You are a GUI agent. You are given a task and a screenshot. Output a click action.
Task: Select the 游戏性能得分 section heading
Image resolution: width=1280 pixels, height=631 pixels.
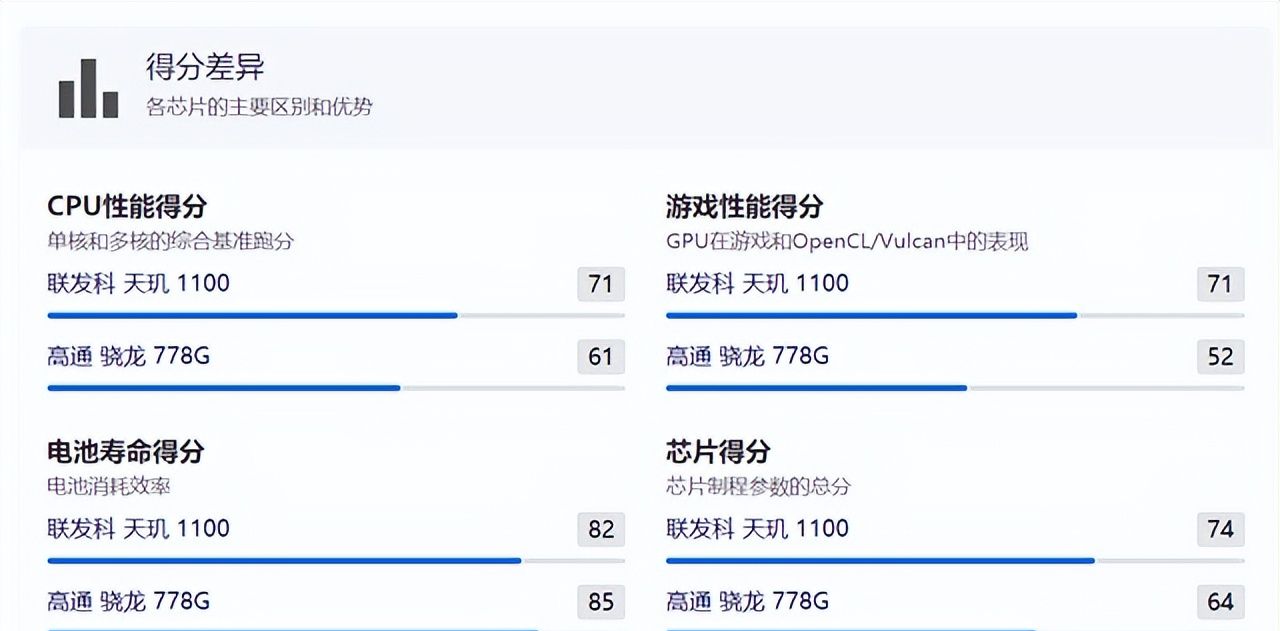click(745, 206)
